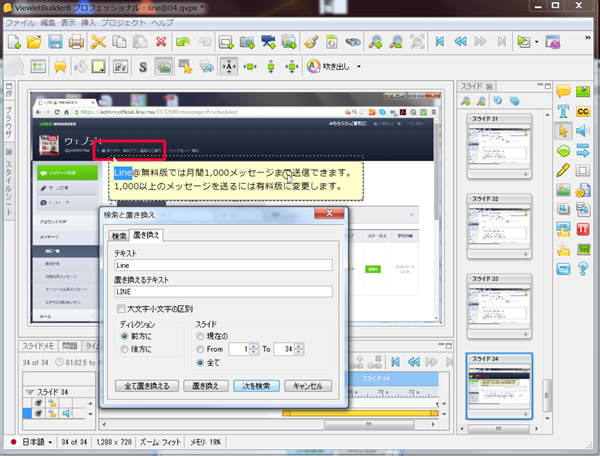Select the 後方に direction radio button
The image size is (600, 456).
(125, 349)
